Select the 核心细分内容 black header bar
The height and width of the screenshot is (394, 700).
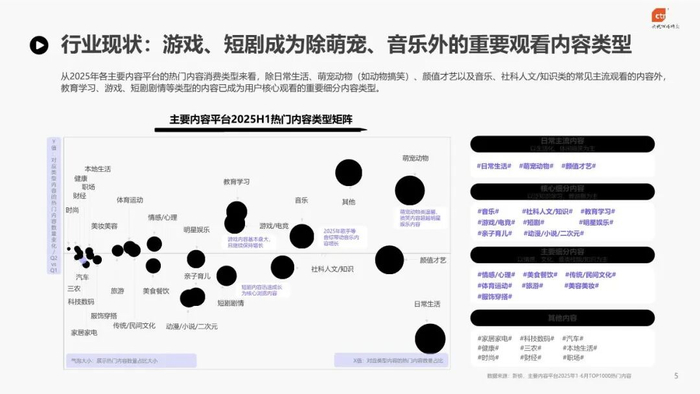pyautogui.click(x=562, y=191)
